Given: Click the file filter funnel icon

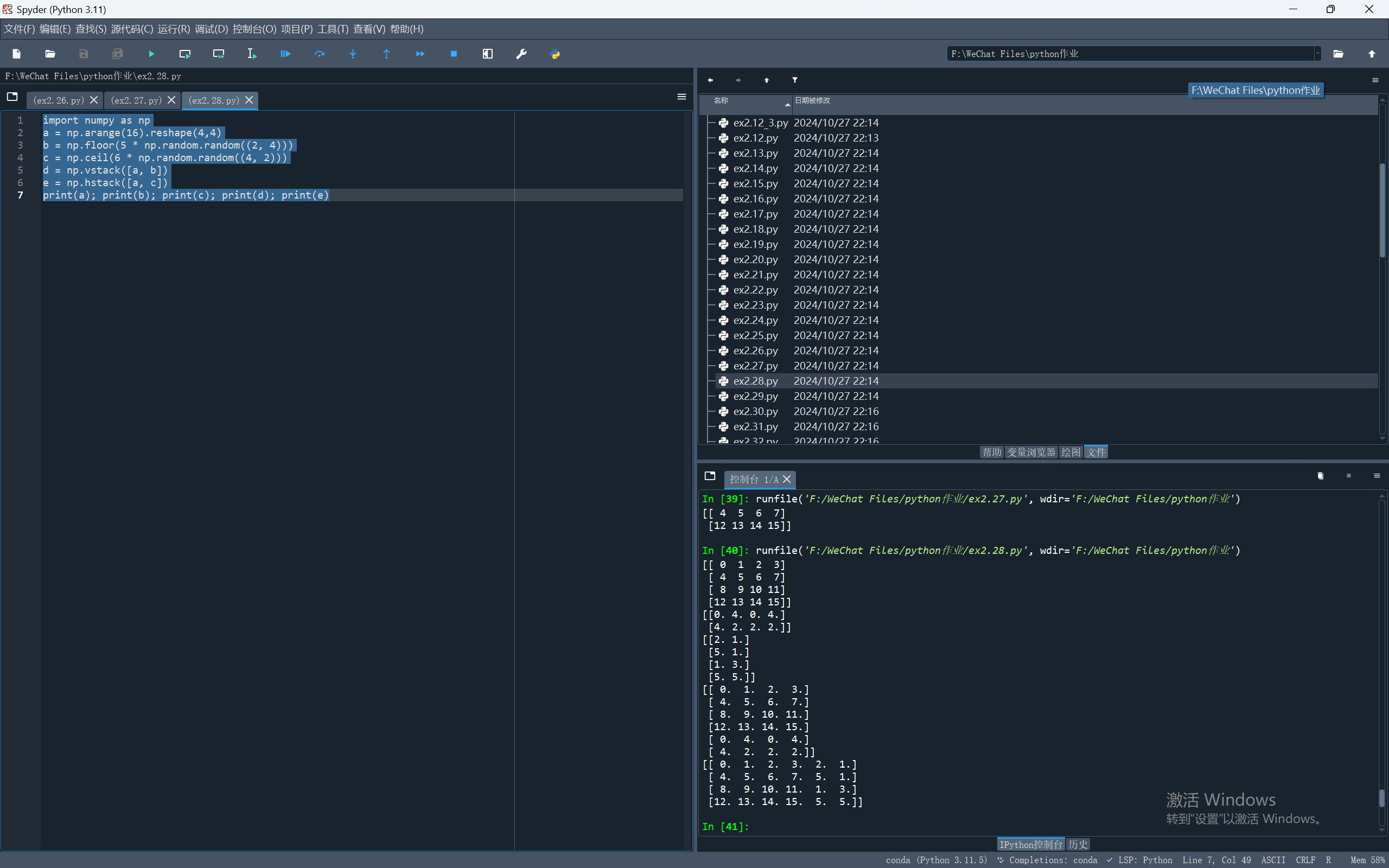Looking at the screenshot, I should point(794,80).
